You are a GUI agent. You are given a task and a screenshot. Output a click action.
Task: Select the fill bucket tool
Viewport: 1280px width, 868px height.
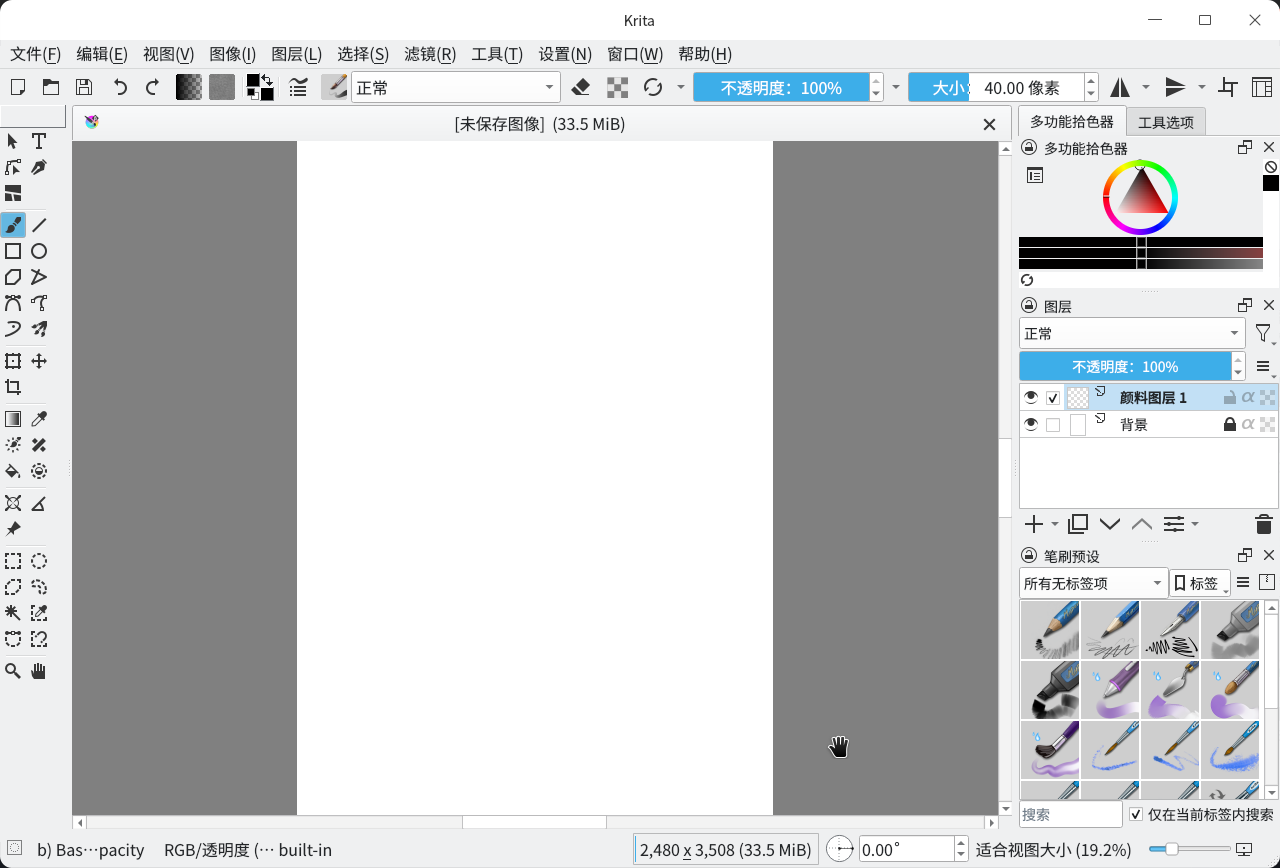[x=13, y=471]
